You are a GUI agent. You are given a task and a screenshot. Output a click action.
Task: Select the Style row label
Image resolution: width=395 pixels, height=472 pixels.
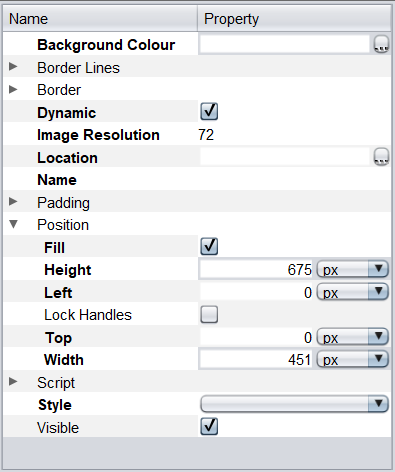[55, 405]
